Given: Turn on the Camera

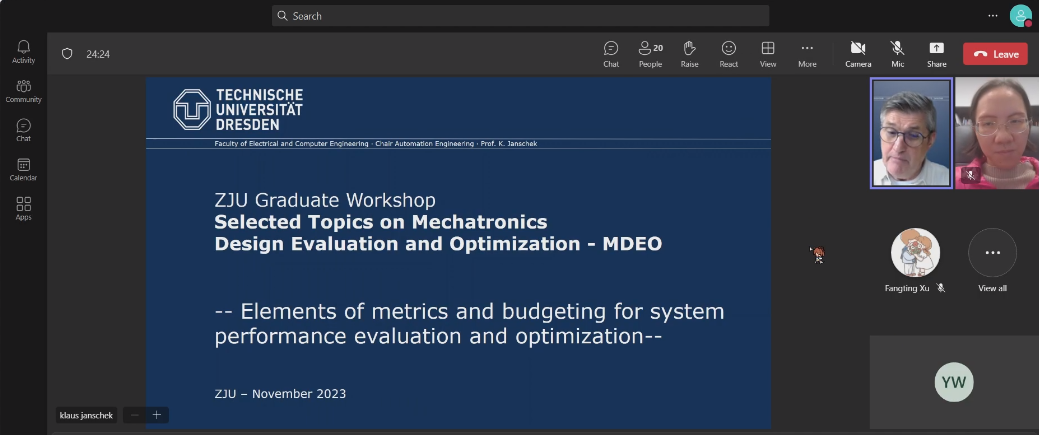Looking at the screenshot, I should point(858,53).
